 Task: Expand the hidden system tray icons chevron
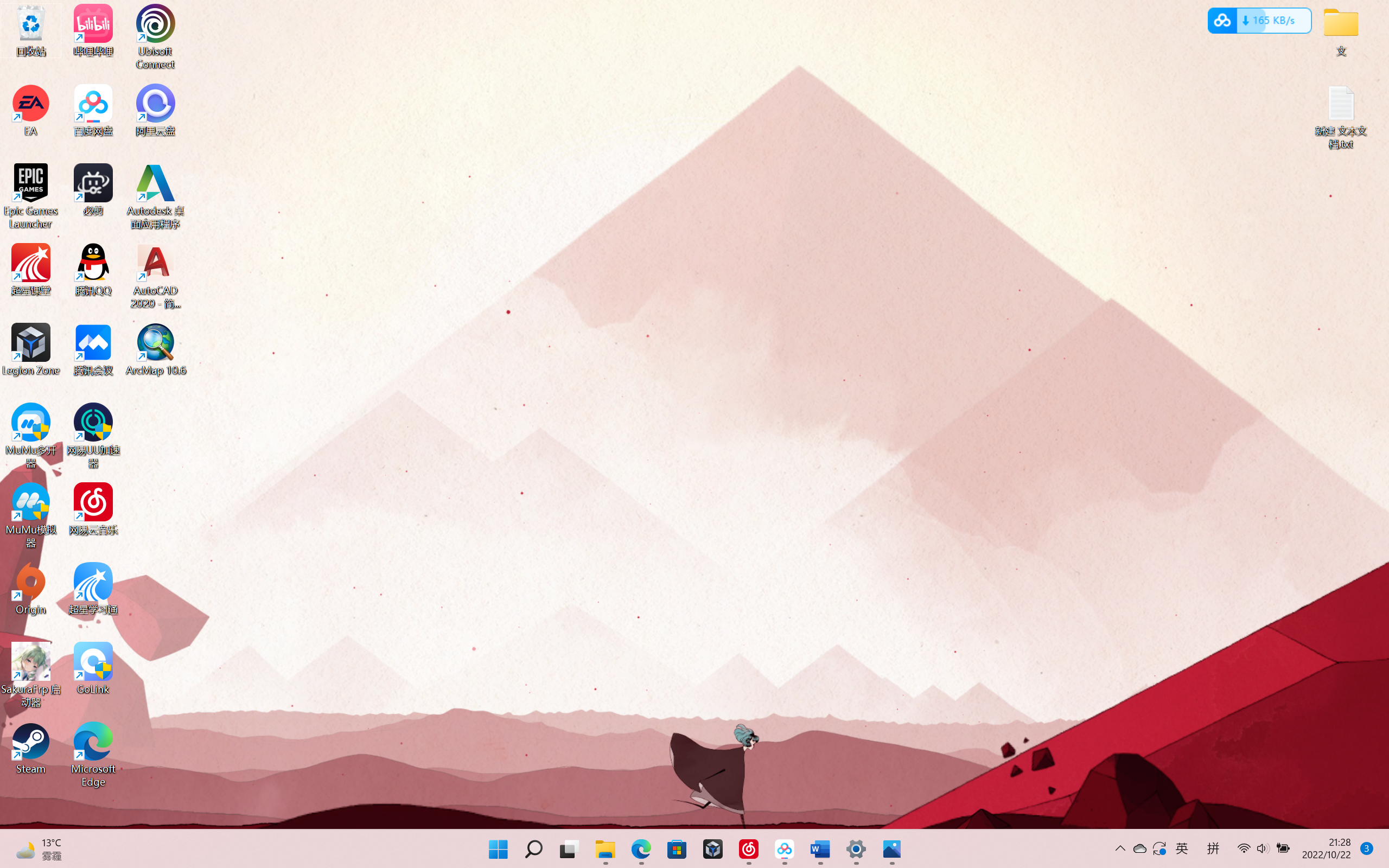(1120, 848)
